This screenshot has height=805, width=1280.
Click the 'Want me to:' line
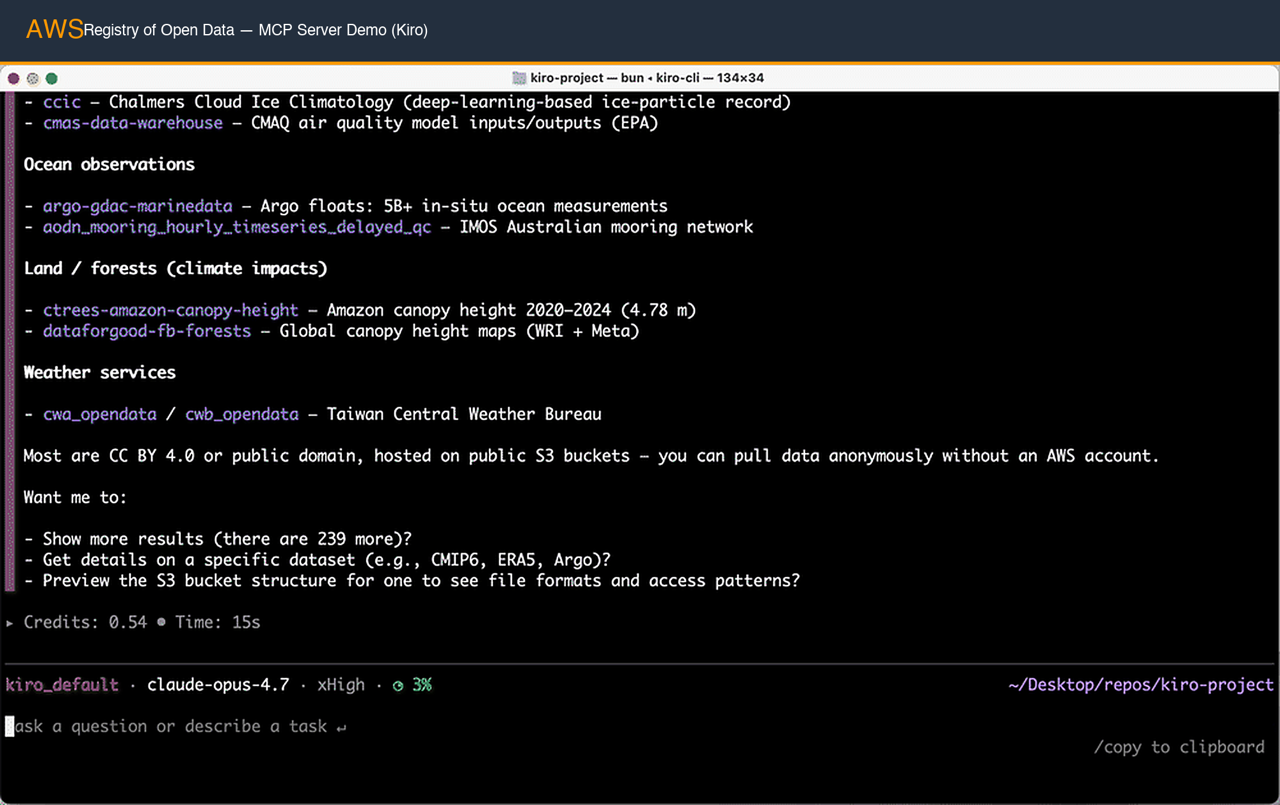76,497
